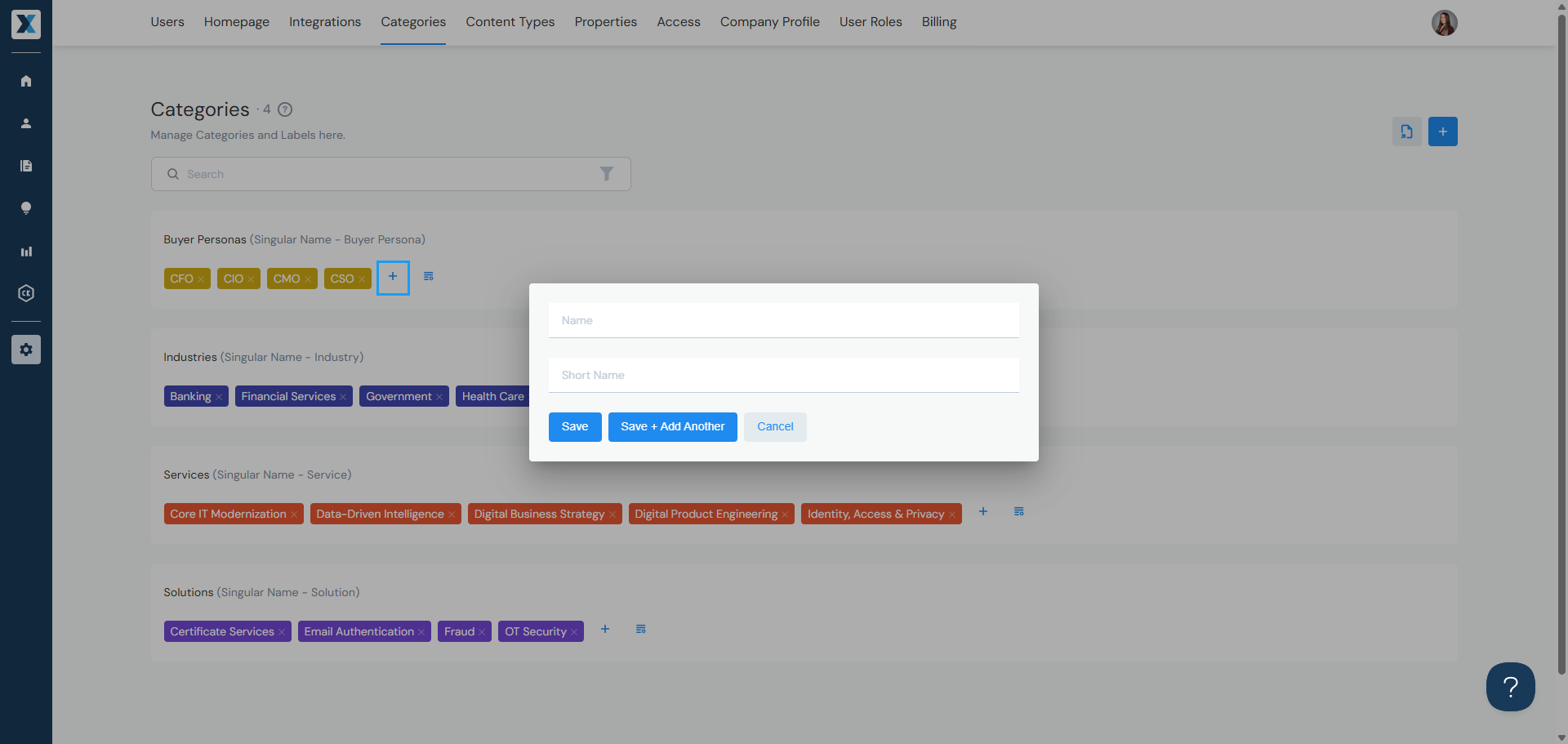Click the page vertical scrollbar

[x=1561, y=343]
